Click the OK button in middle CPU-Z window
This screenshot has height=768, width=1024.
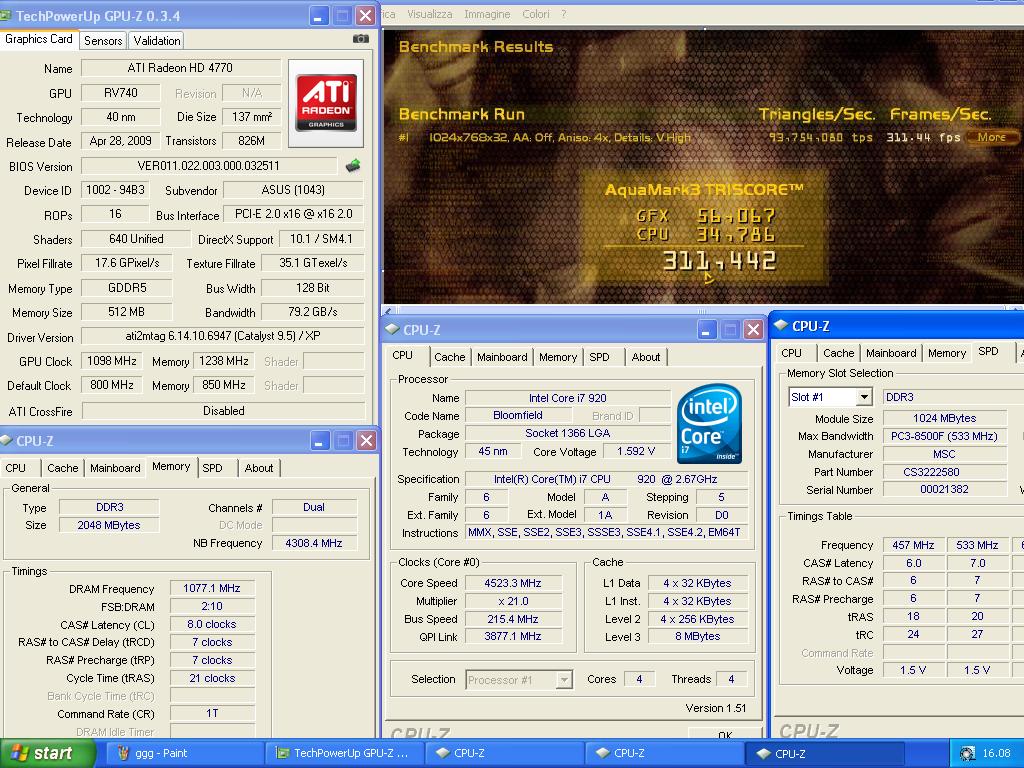pos(725,733)
